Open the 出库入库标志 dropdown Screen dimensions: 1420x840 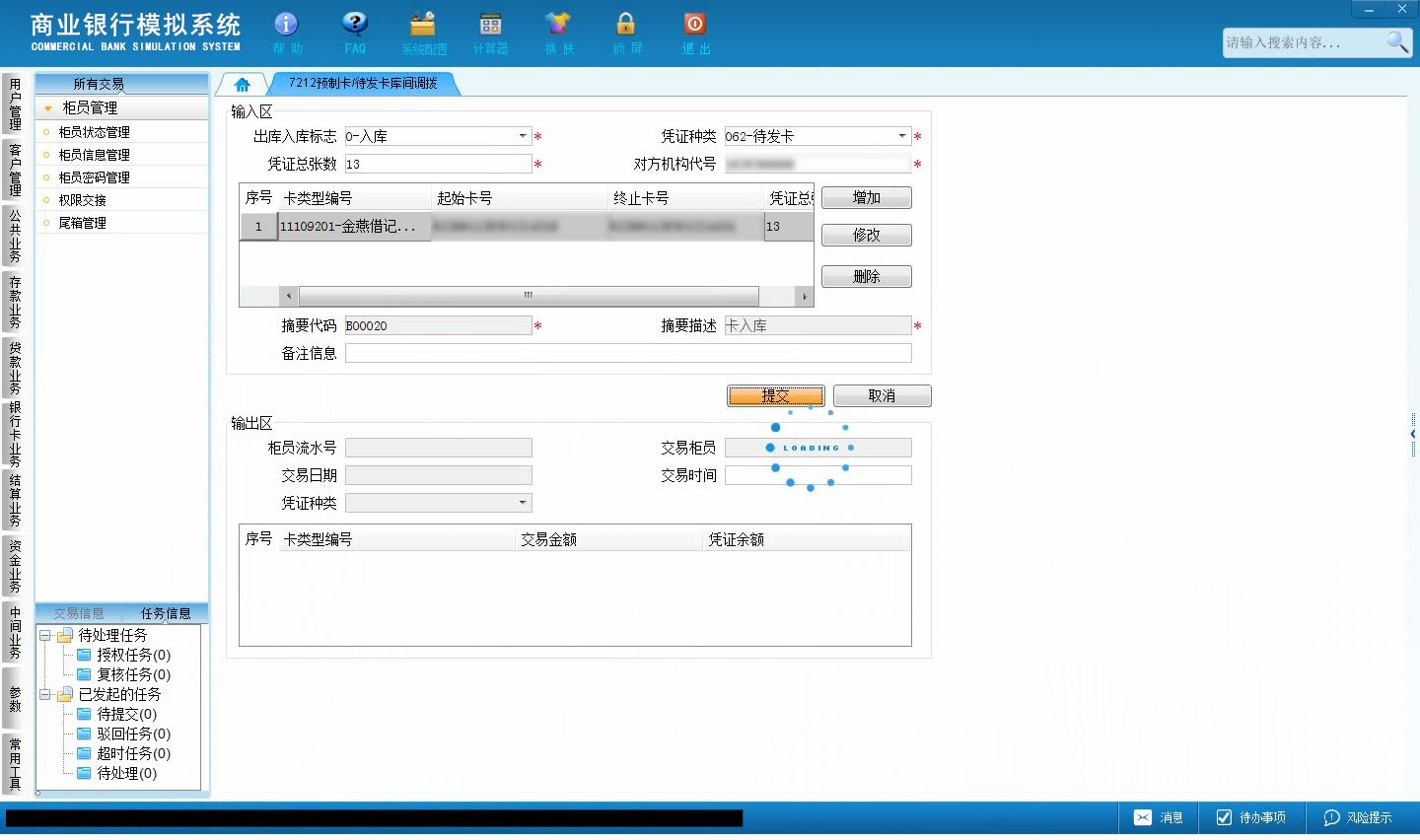click(x=523, y=136)
